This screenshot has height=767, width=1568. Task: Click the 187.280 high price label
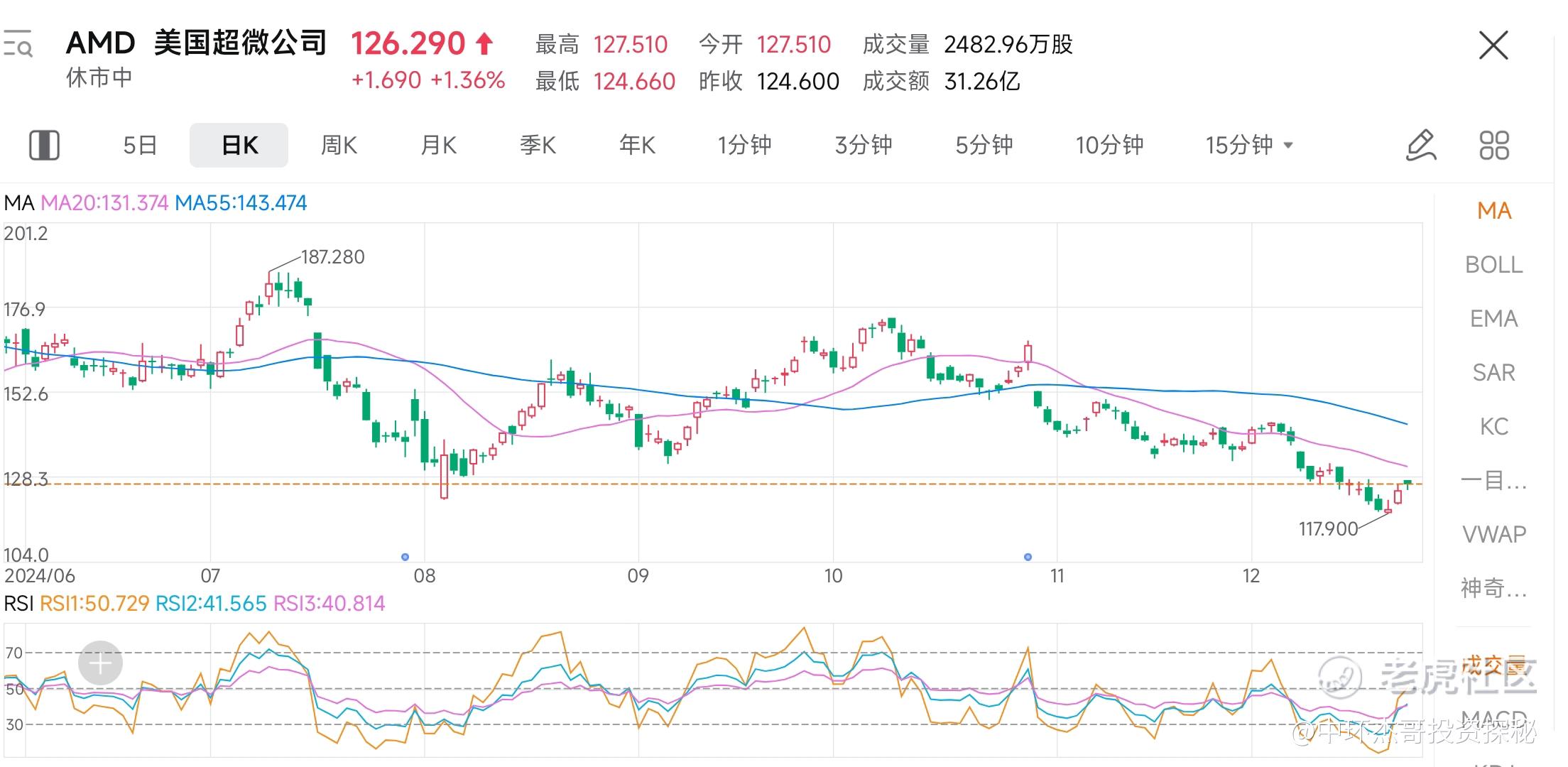[332, 257]
